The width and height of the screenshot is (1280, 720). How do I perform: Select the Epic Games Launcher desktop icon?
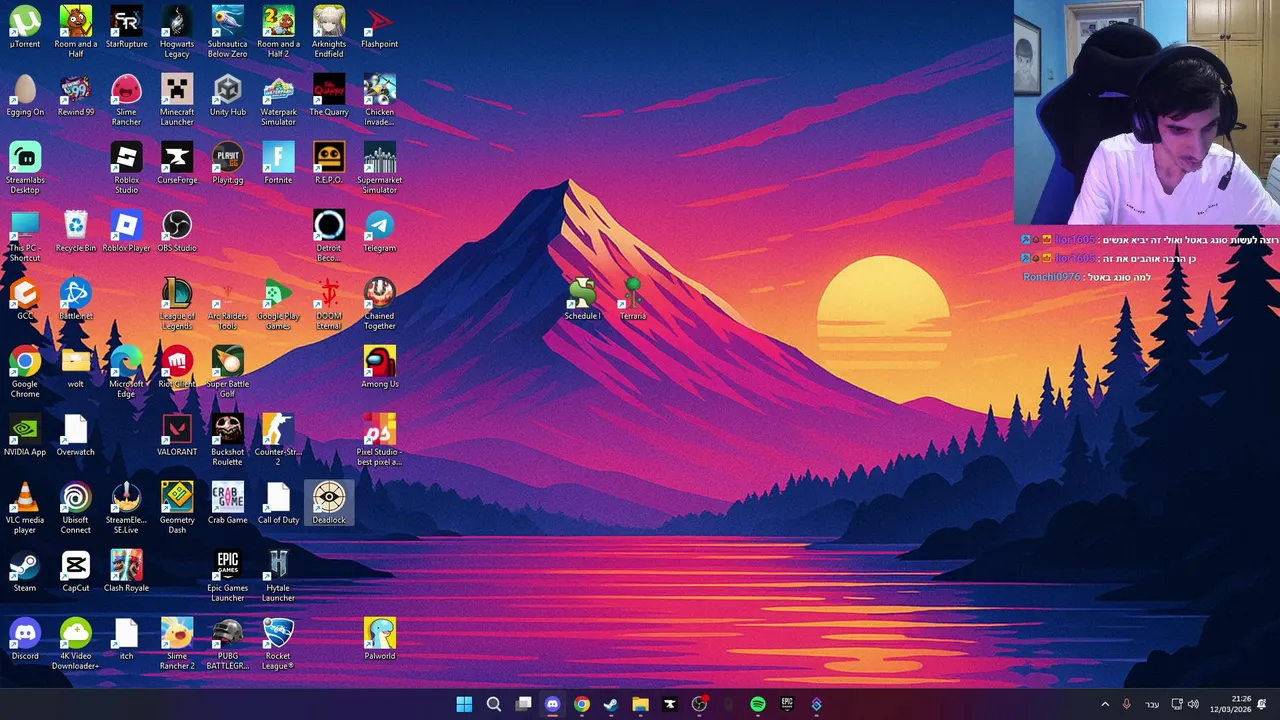228,576
